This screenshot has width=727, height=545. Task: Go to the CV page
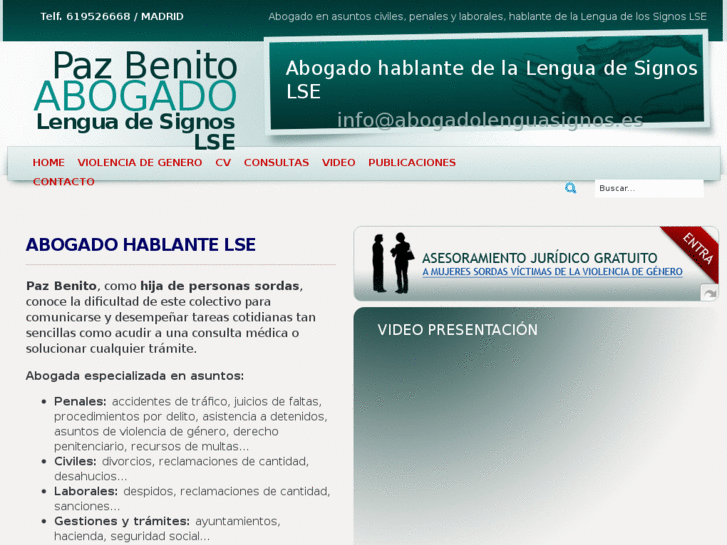223,162
